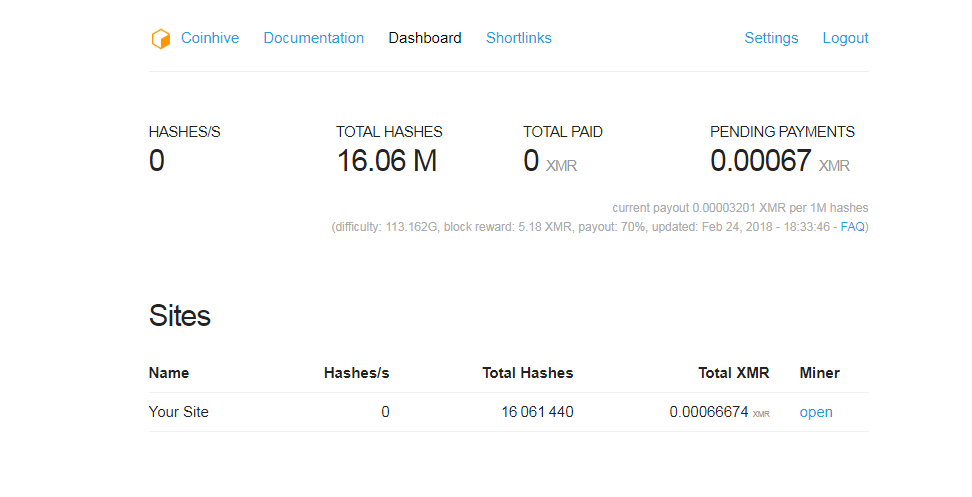
Task: Open the Shortlinks section
Action: point(519,38)
